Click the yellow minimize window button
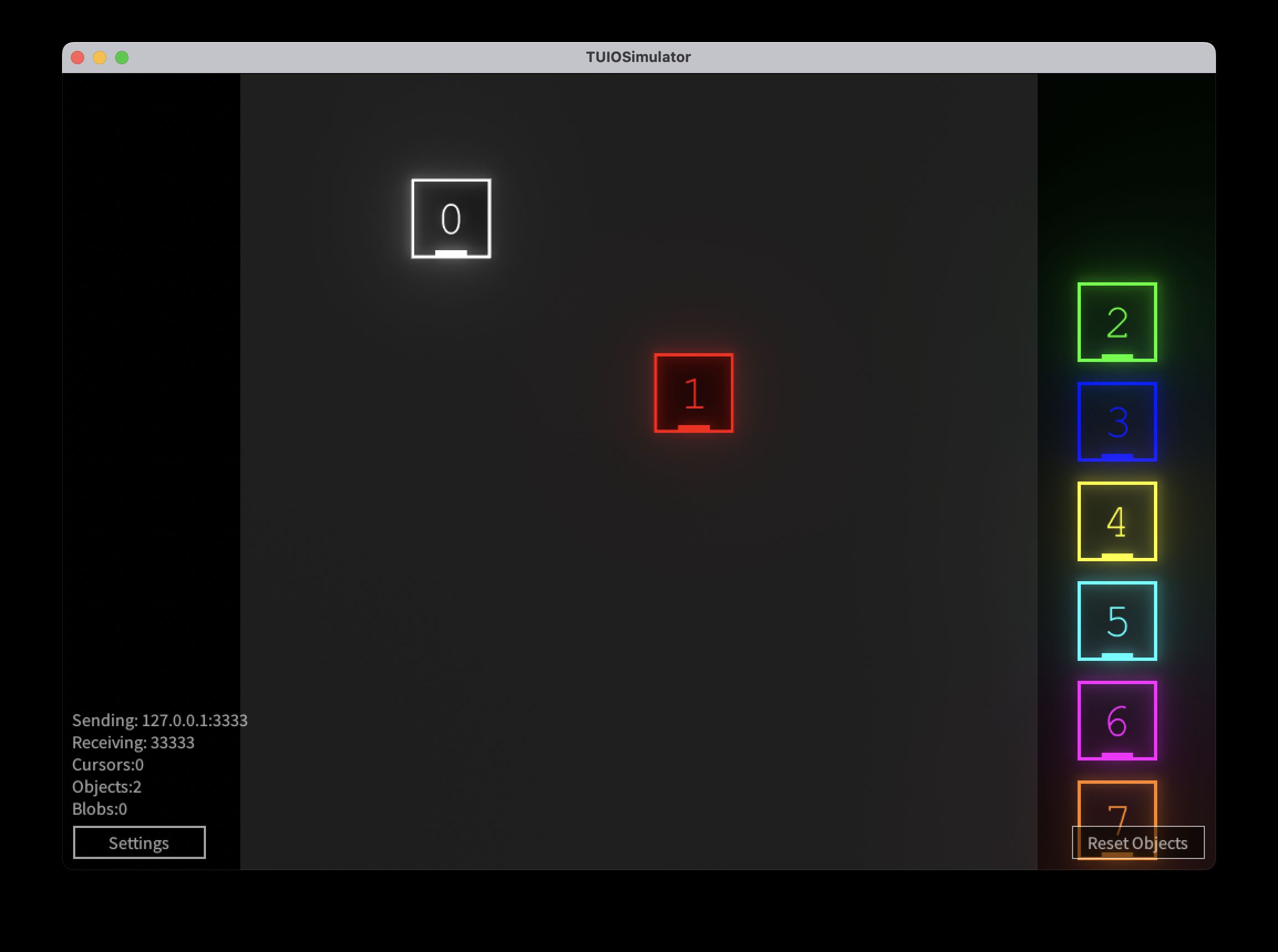The image size is (1278, 952). click(x=100, y=58)
